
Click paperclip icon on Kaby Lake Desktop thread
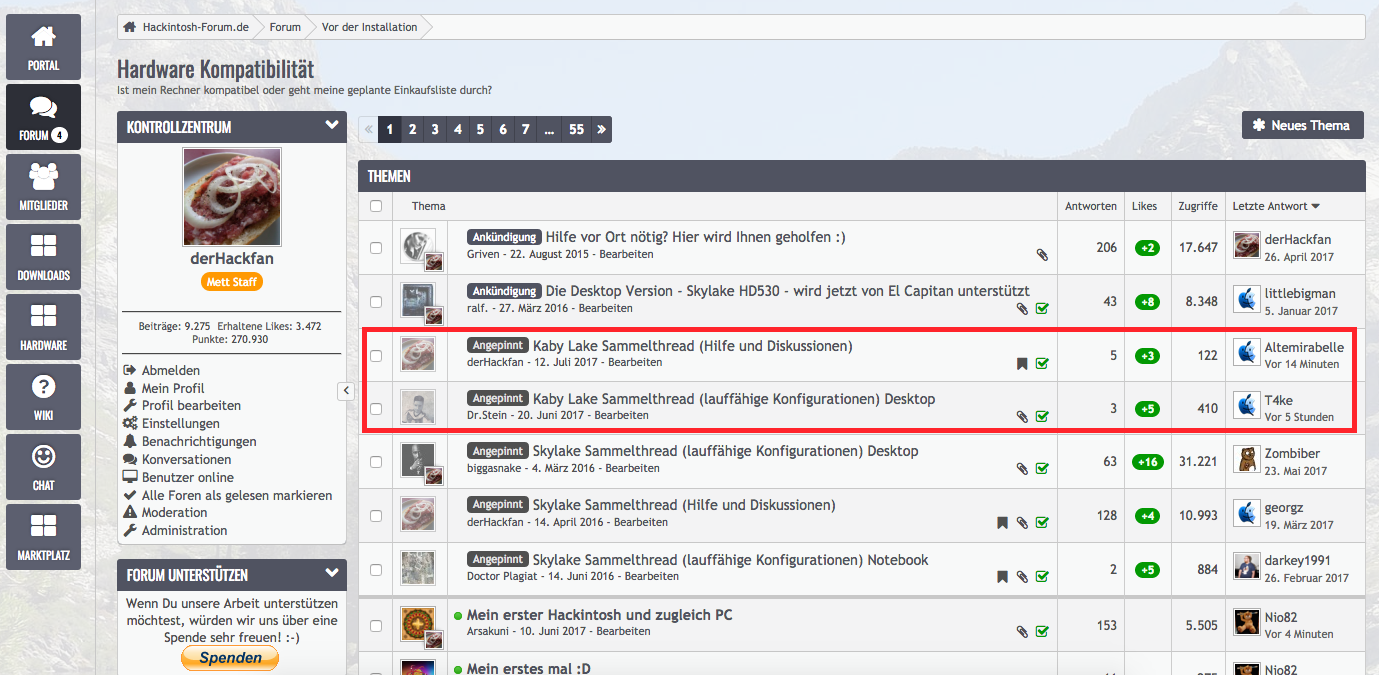click(1022, 416)
